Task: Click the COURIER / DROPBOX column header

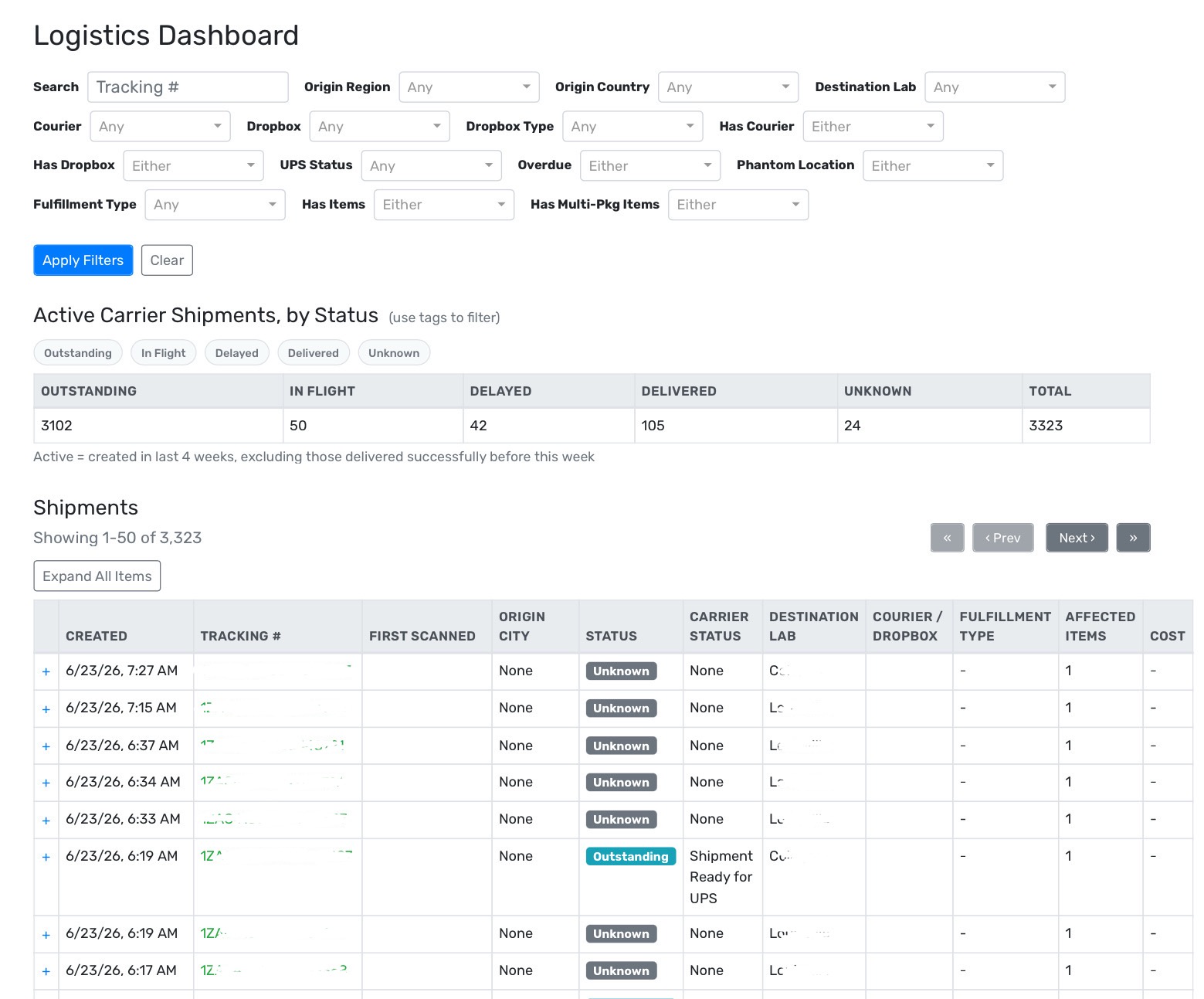Action: click(x=907, y=627)
